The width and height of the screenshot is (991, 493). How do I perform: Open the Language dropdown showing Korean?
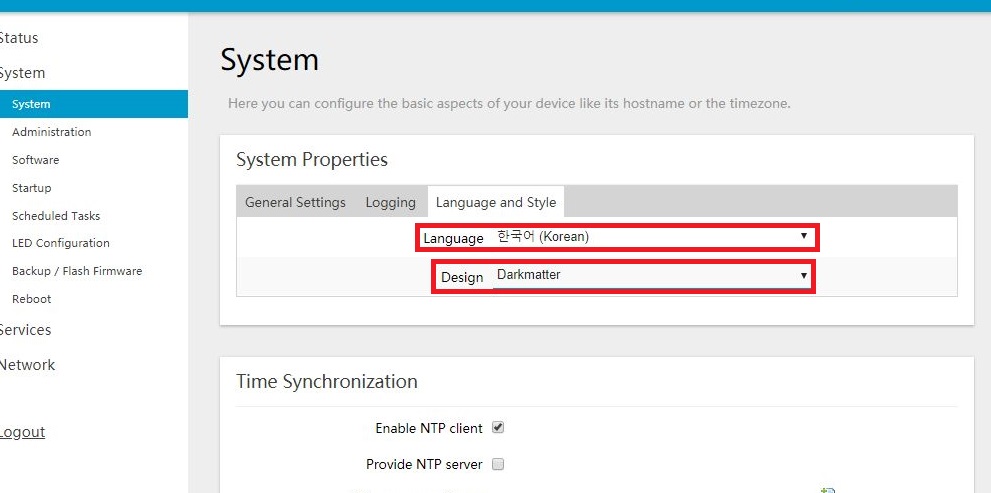pos(653,237)
